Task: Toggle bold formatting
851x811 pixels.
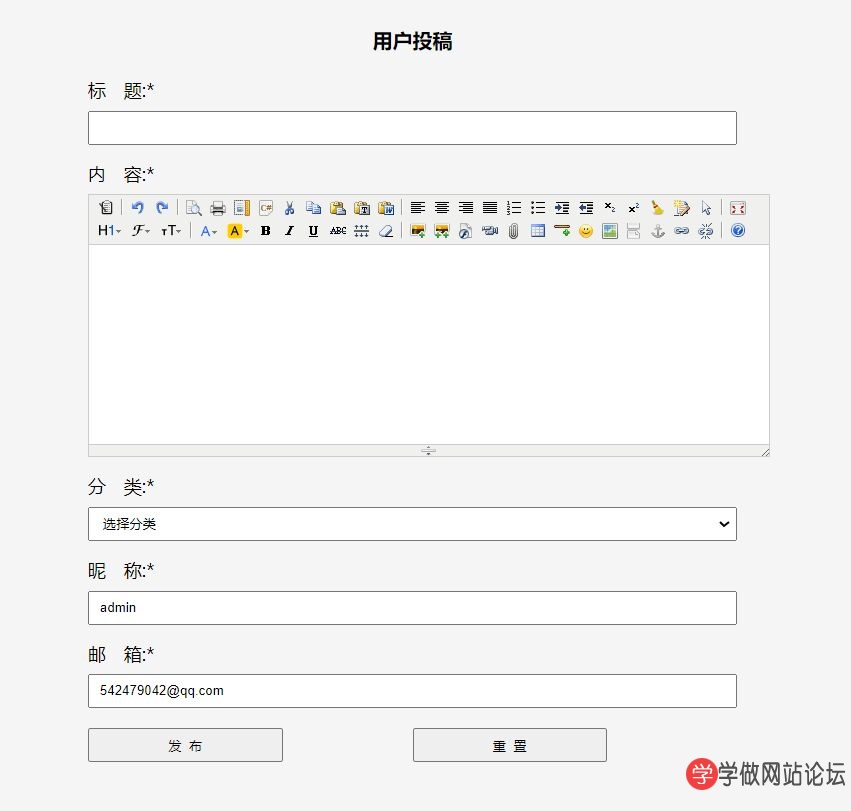Action: tap(265, 231)
